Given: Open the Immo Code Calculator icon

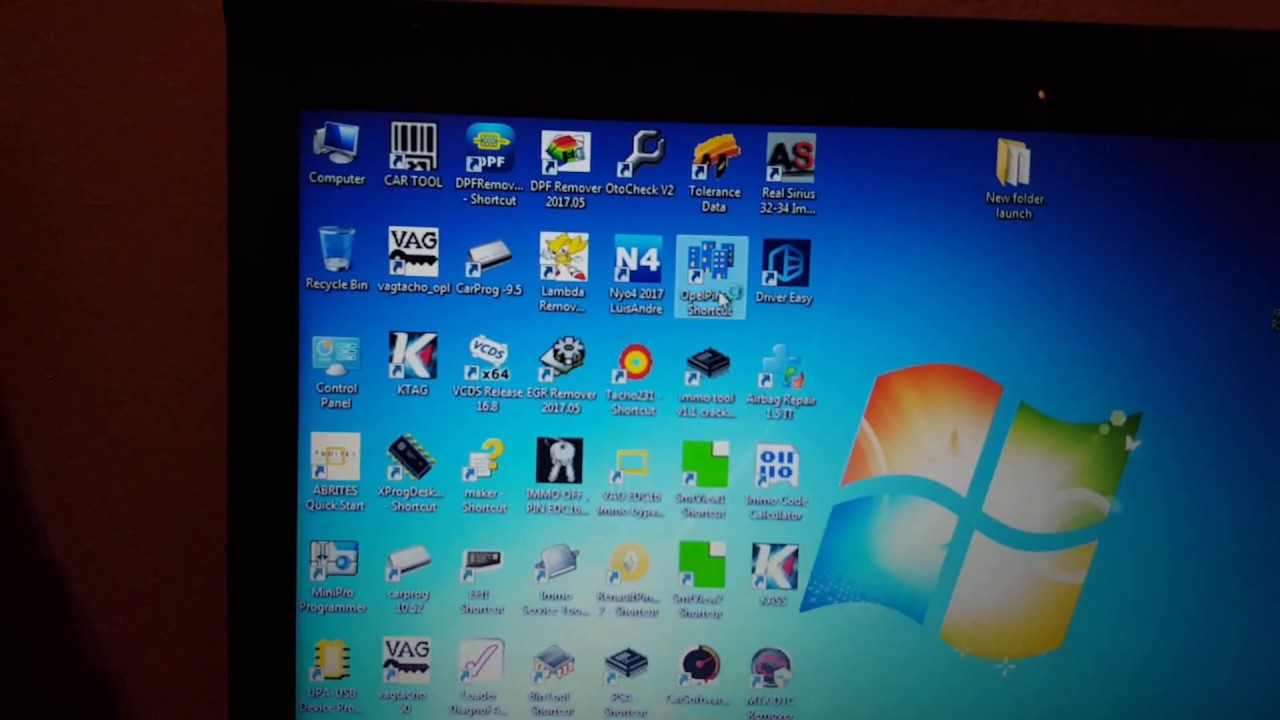Looking at the screenshot, I should (x=776, y=484).
